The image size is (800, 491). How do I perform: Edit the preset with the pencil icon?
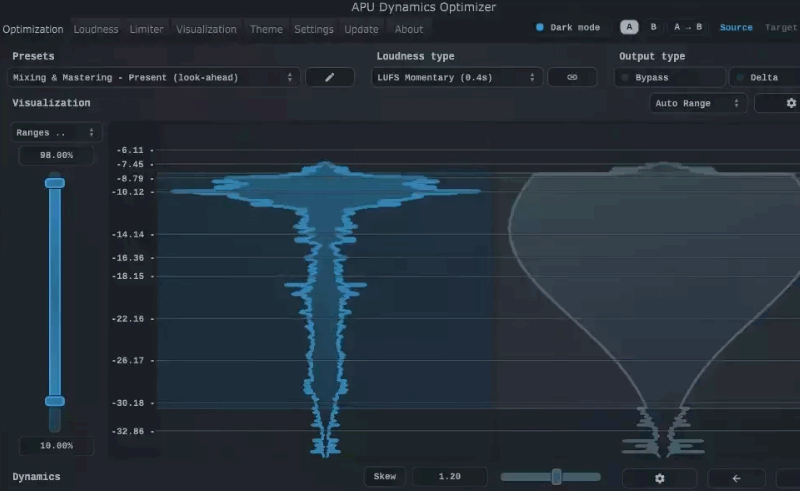pos(330,77)
